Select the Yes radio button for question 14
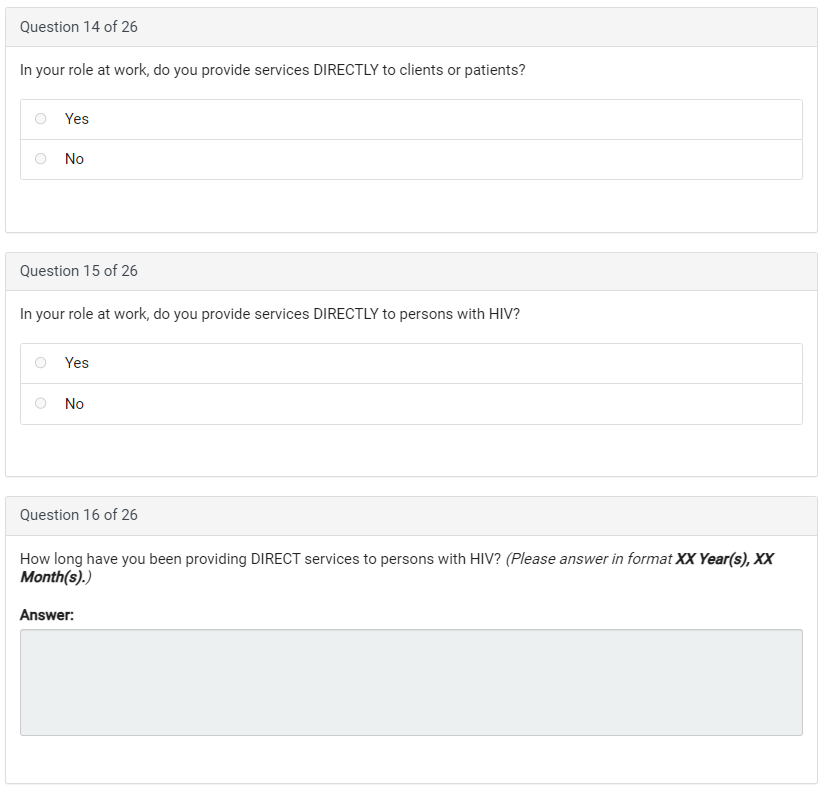Screen dimensions: 824x789 click(40, 119)
